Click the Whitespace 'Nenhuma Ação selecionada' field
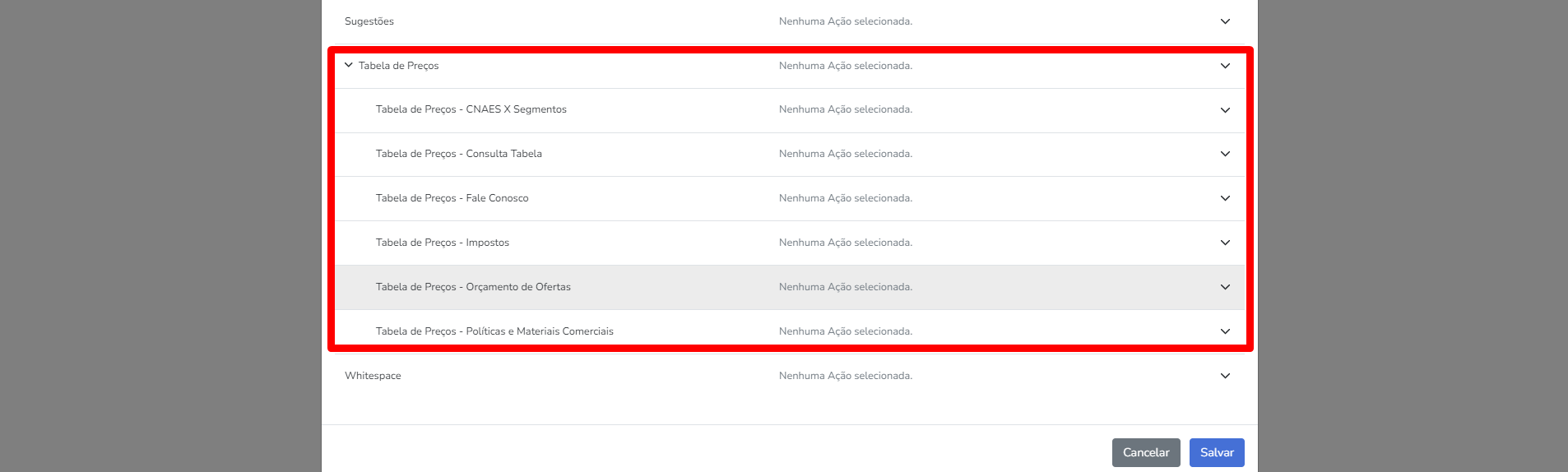The height and width of the screenshot is (472, 1568). (x=845, y=376)
